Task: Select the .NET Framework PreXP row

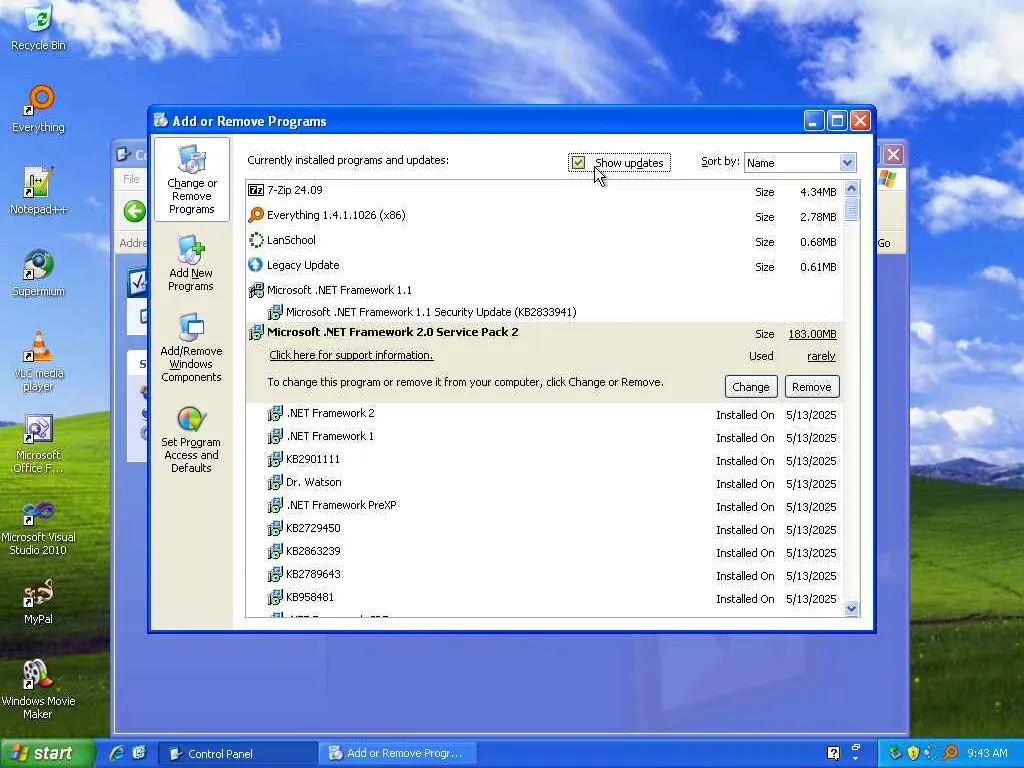Action: (544, 505)
